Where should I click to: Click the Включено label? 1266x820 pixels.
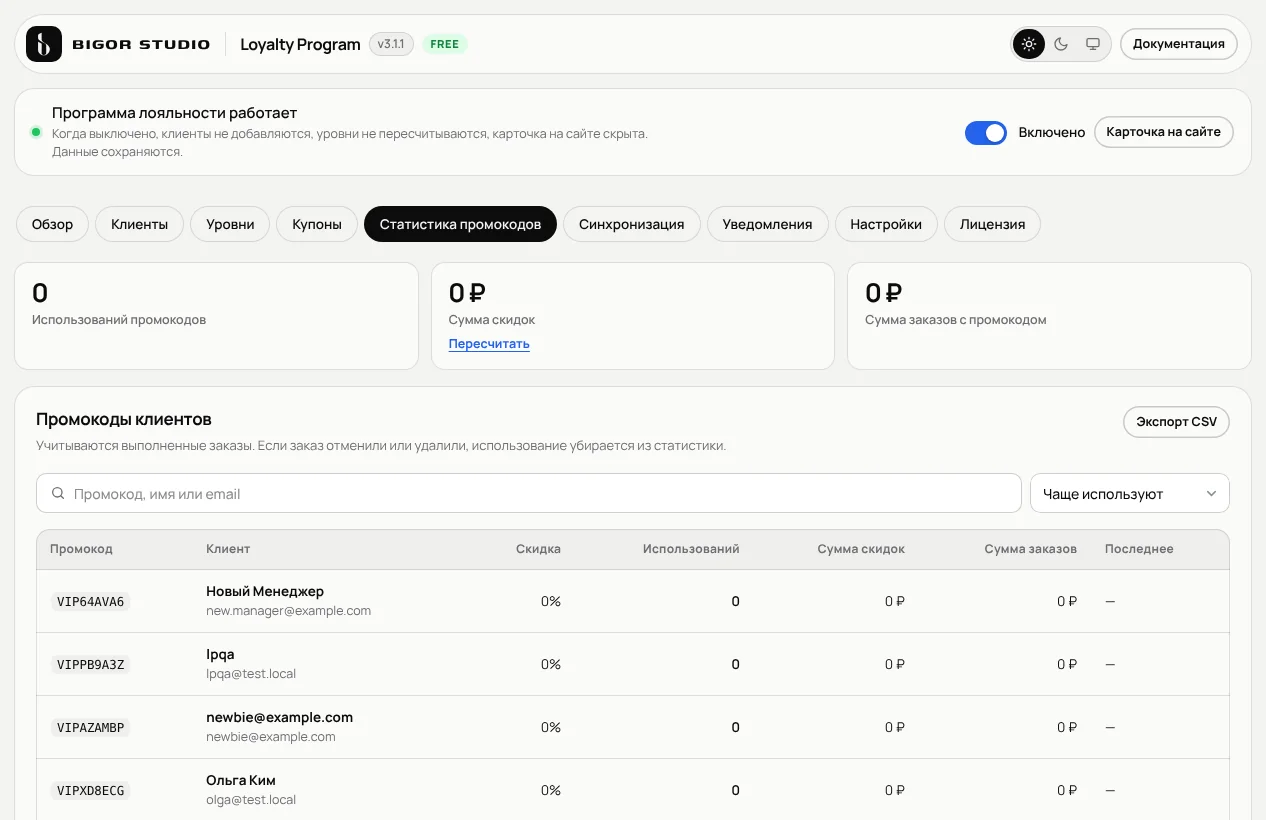[x=1052, y=132]
